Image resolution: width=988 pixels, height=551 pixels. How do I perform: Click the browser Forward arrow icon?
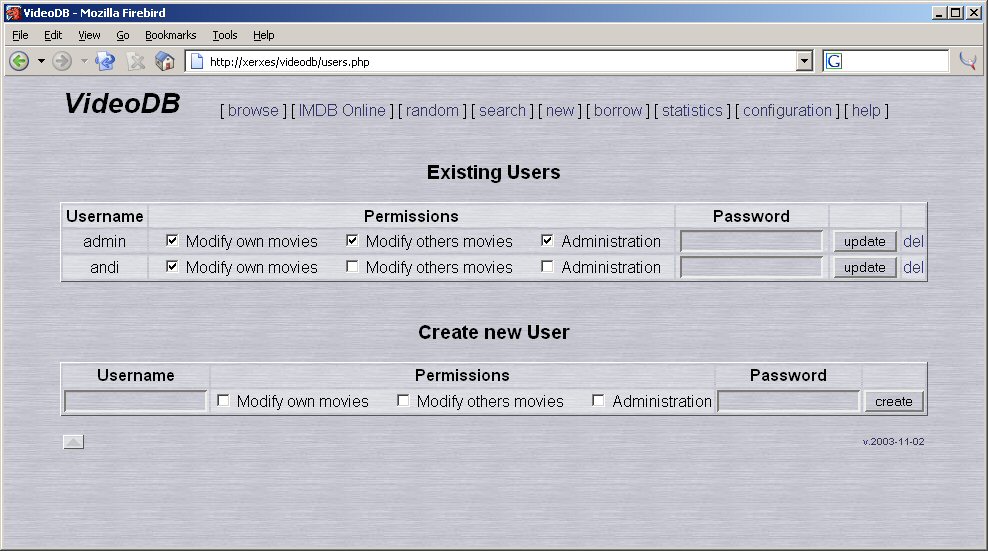pyautogui.click(x=62, y=61)
